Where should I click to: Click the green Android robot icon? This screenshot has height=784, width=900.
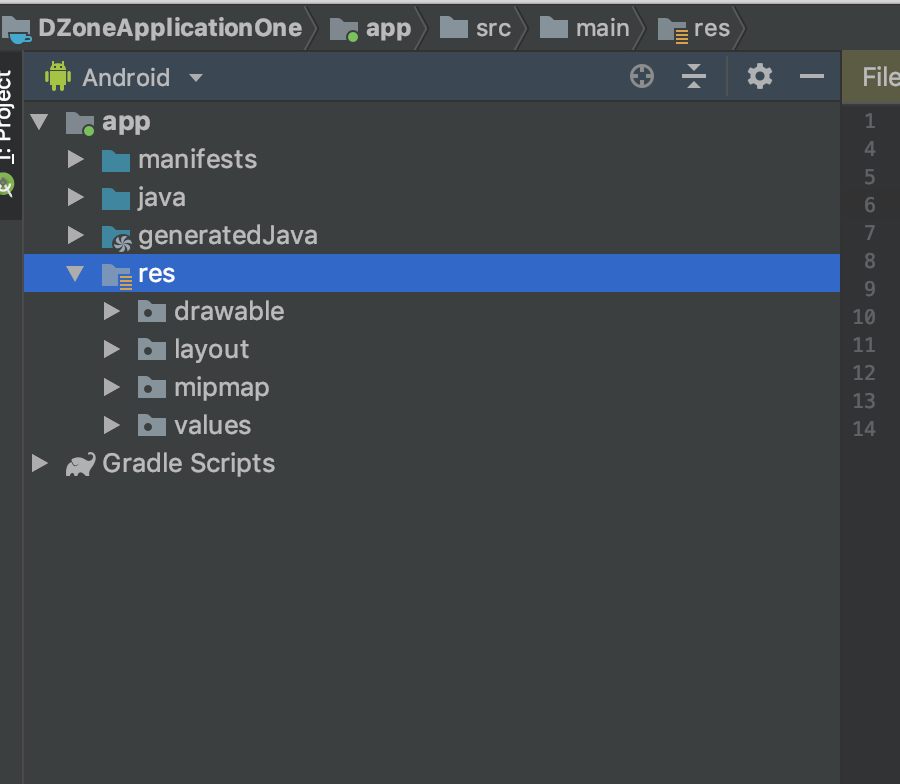(x=58, y=76)
